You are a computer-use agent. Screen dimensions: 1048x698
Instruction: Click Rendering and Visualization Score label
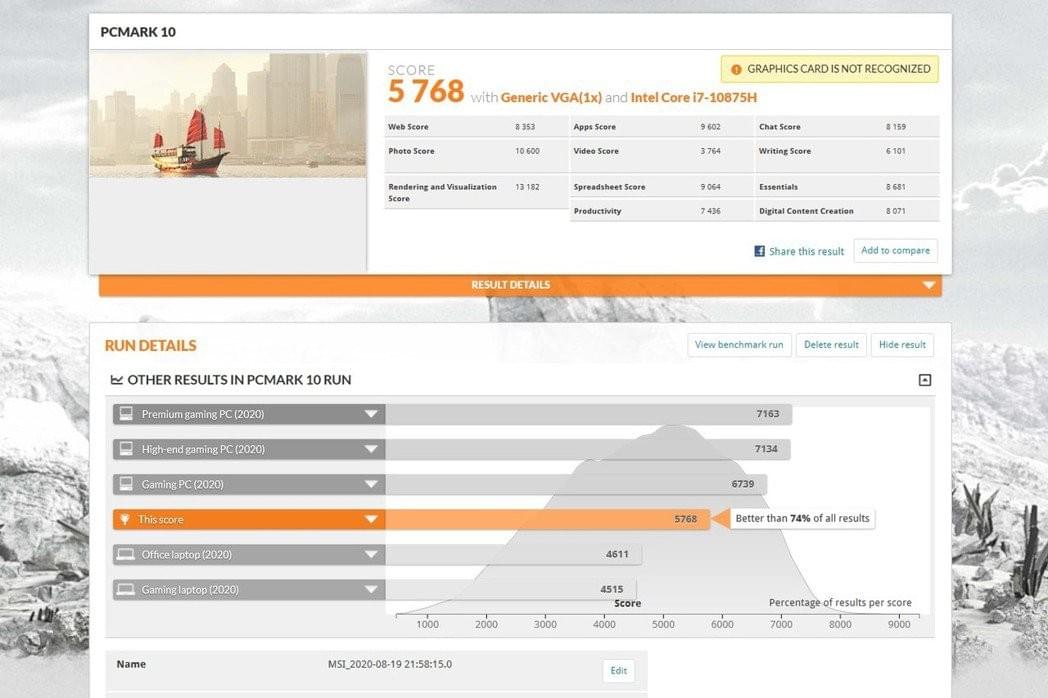coord(442,193)
